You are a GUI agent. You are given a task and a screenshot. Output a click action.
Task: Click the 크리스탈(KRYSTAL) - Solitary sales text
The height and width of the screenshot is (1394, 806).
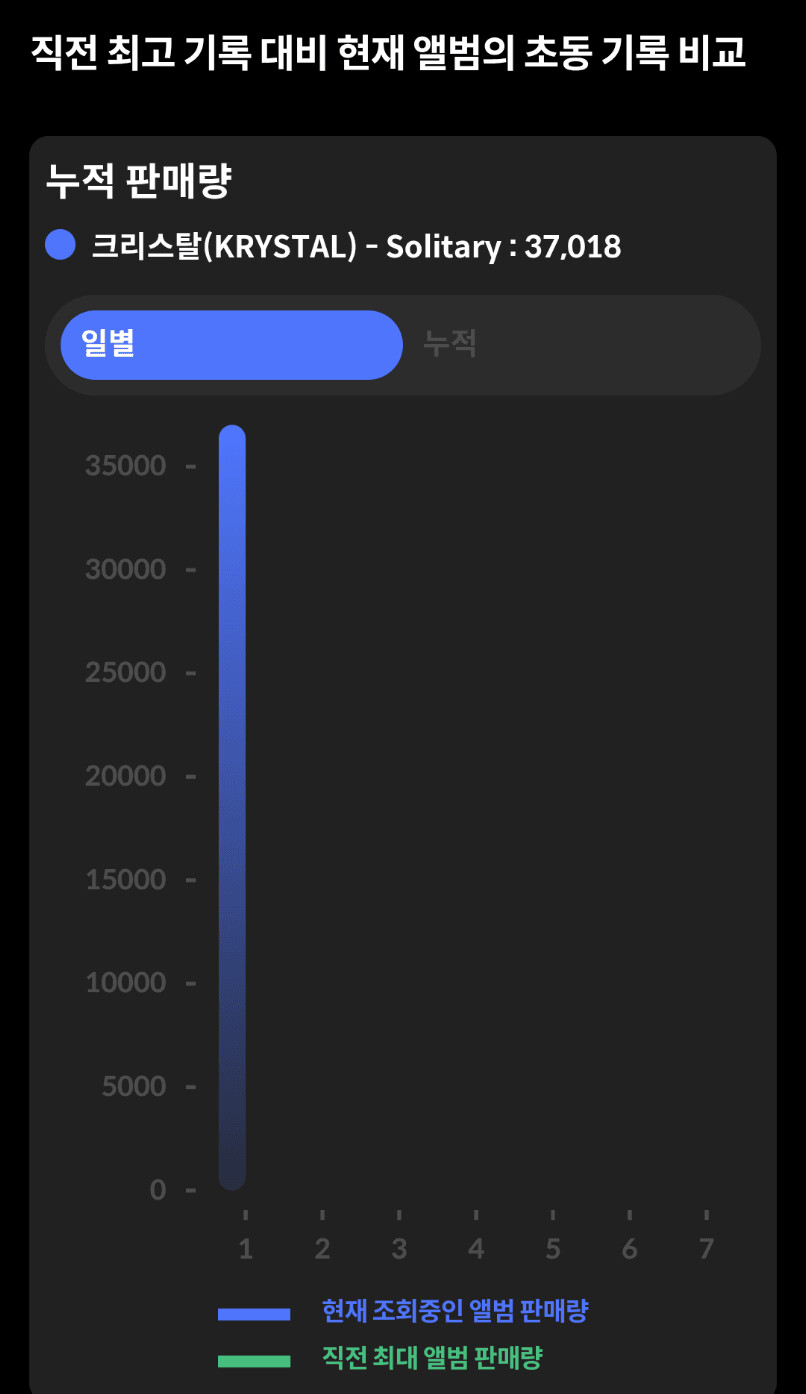click(x=356, y=246)
